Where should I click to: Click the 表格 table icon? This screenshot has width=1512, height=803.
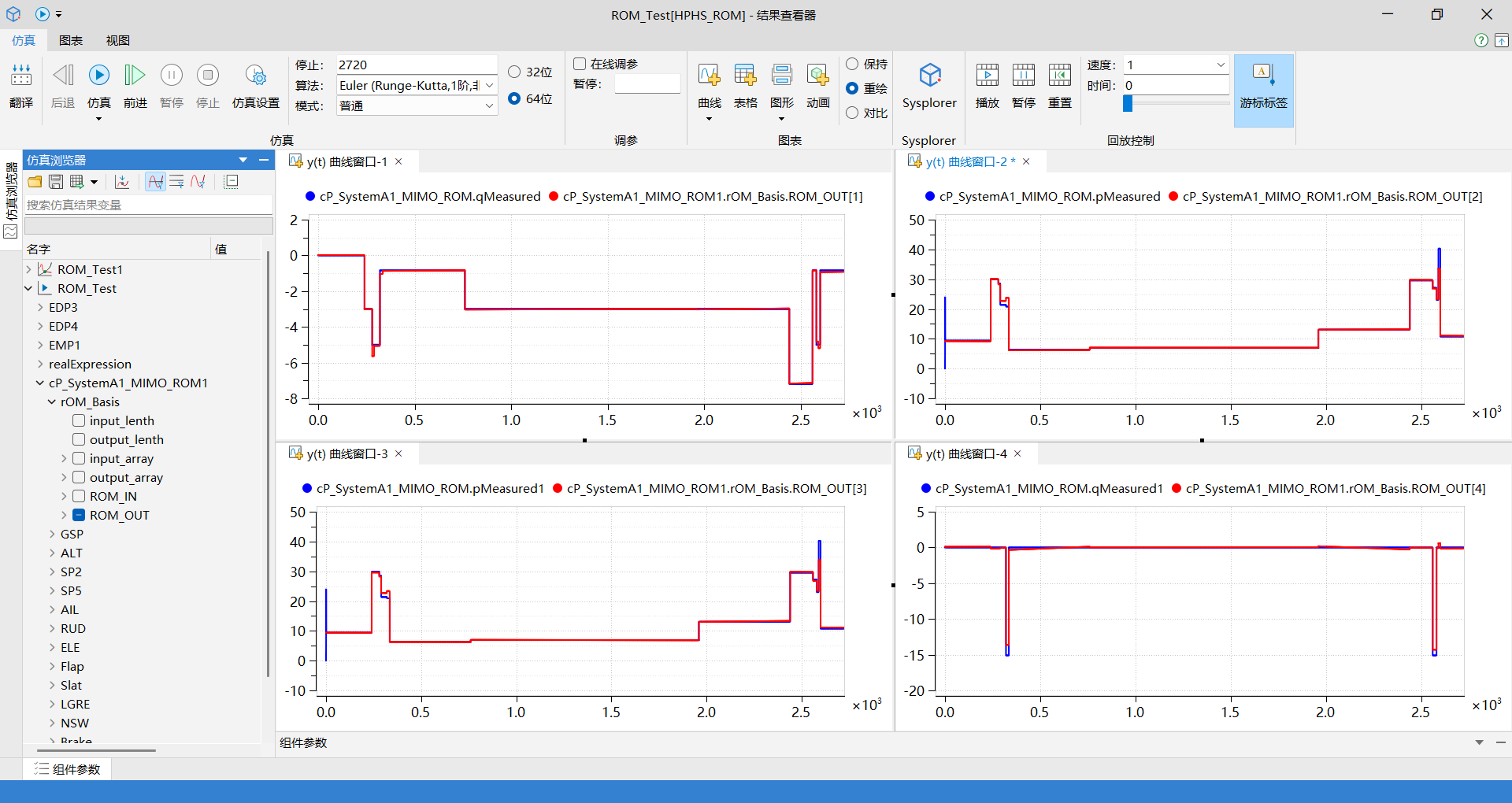(745, 76)
